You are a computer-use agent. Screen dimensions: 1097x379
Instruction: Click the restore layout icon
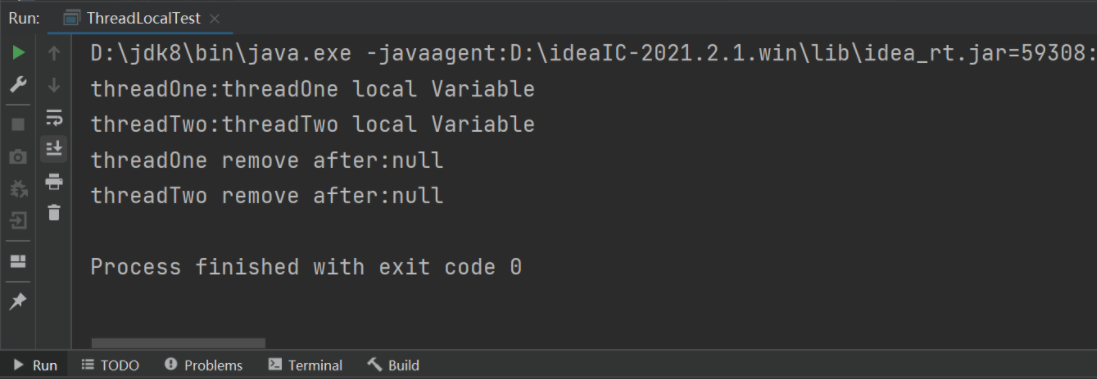click(x=18, y=262)
